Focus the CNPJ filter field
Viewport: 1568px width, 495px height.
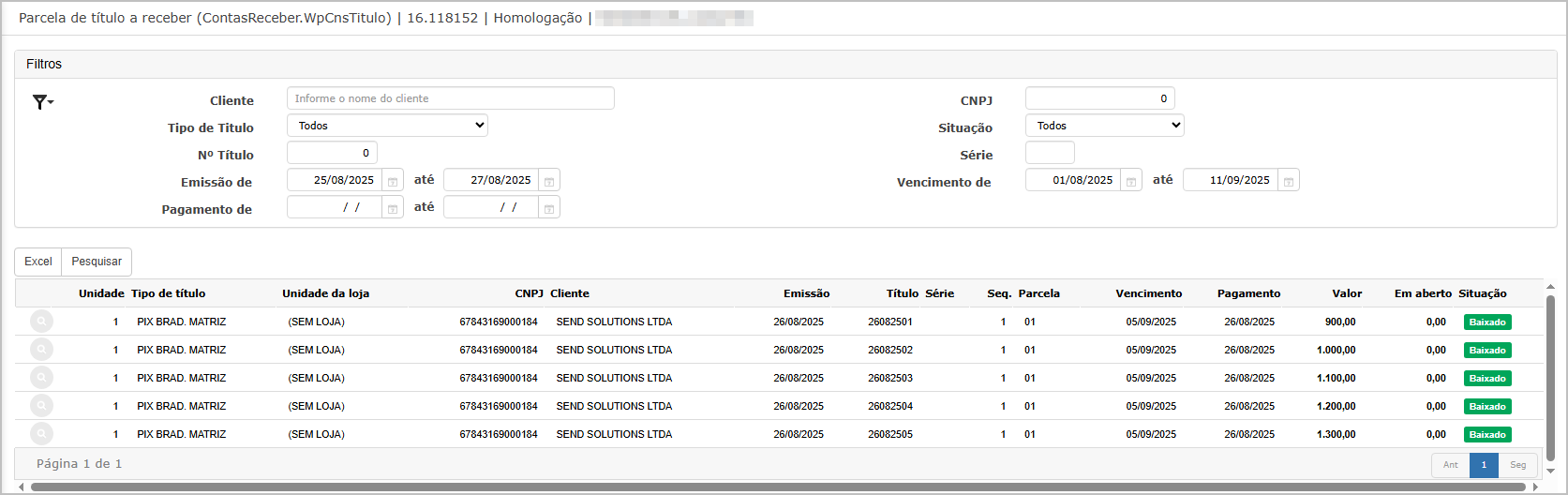(x=1098, y=98)
